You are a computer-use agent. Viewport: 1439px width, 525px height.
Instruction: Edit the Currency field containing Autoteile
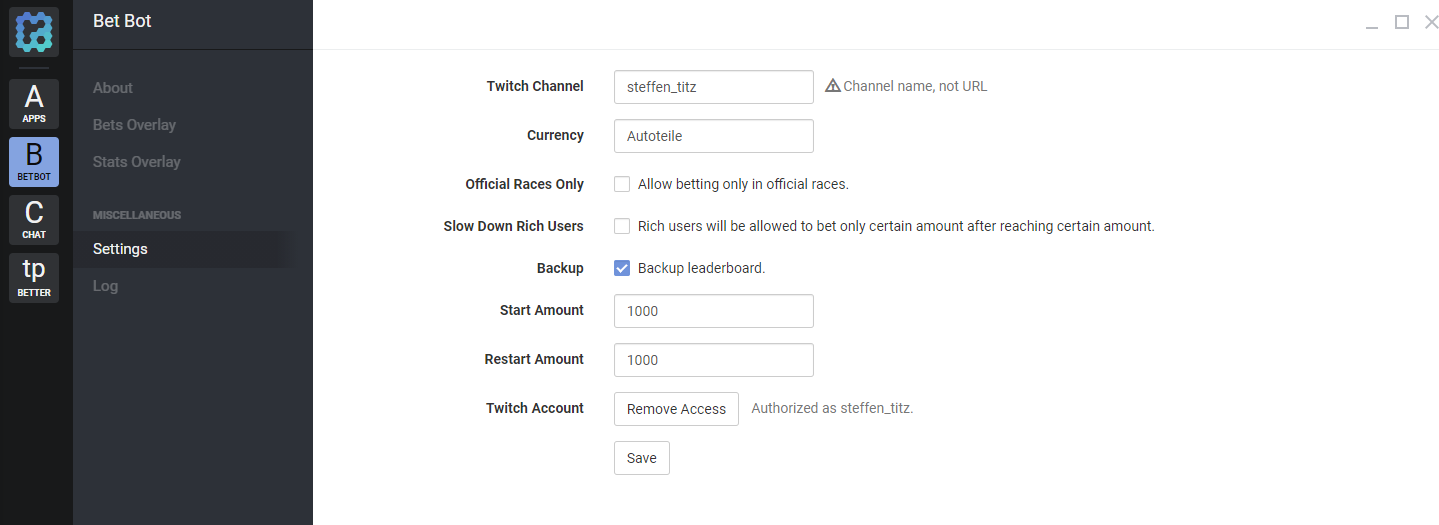714,136
